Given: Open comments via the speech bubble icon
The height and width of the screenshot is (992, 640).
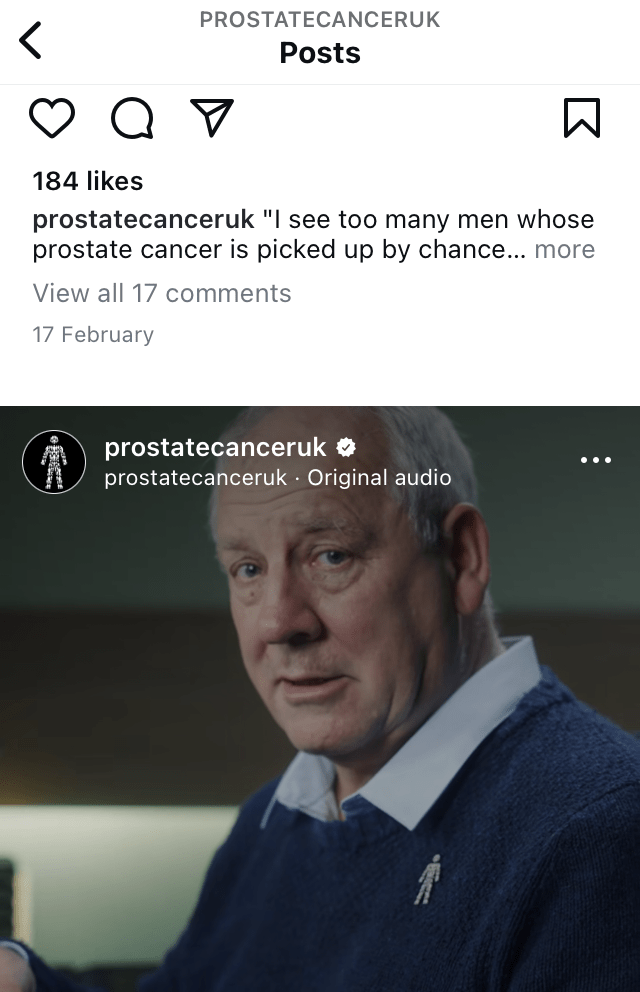Looking at the screenshot, I should 132,118.
